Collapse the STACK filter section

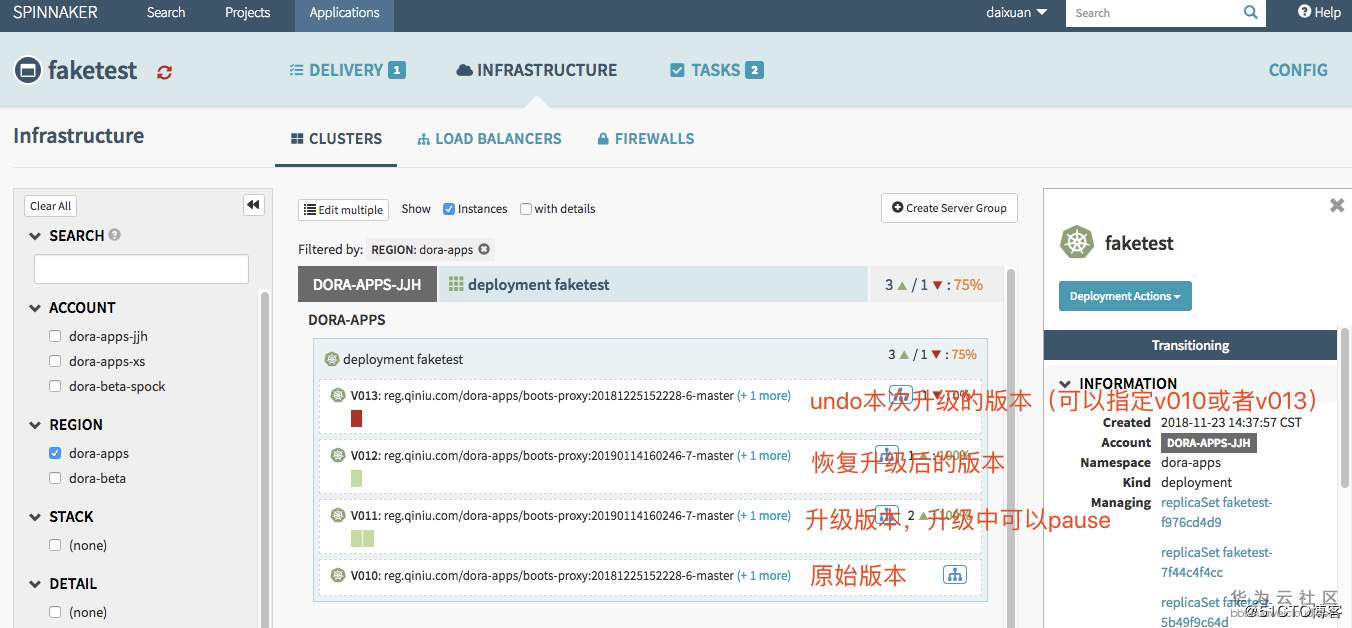36,517
